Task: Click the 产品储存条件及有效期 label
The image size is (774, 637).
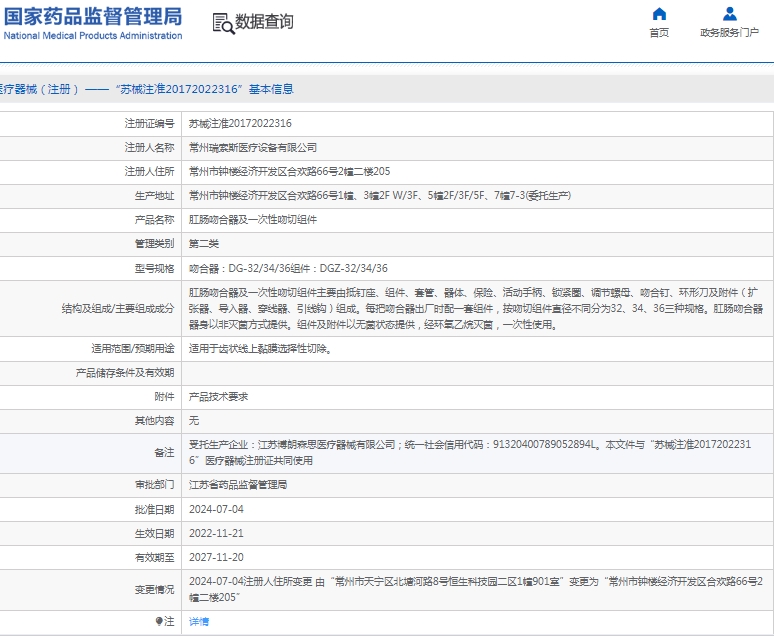Action: coord(125,373)
